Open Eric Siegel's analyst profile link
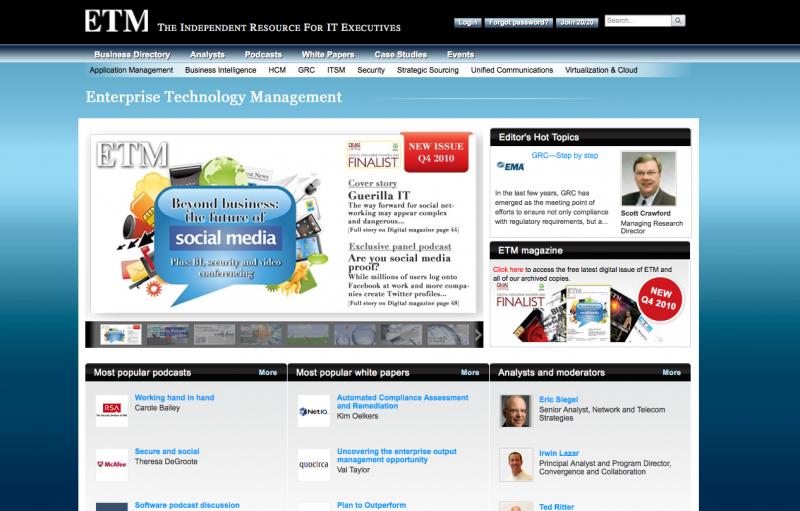 point(559,399)
